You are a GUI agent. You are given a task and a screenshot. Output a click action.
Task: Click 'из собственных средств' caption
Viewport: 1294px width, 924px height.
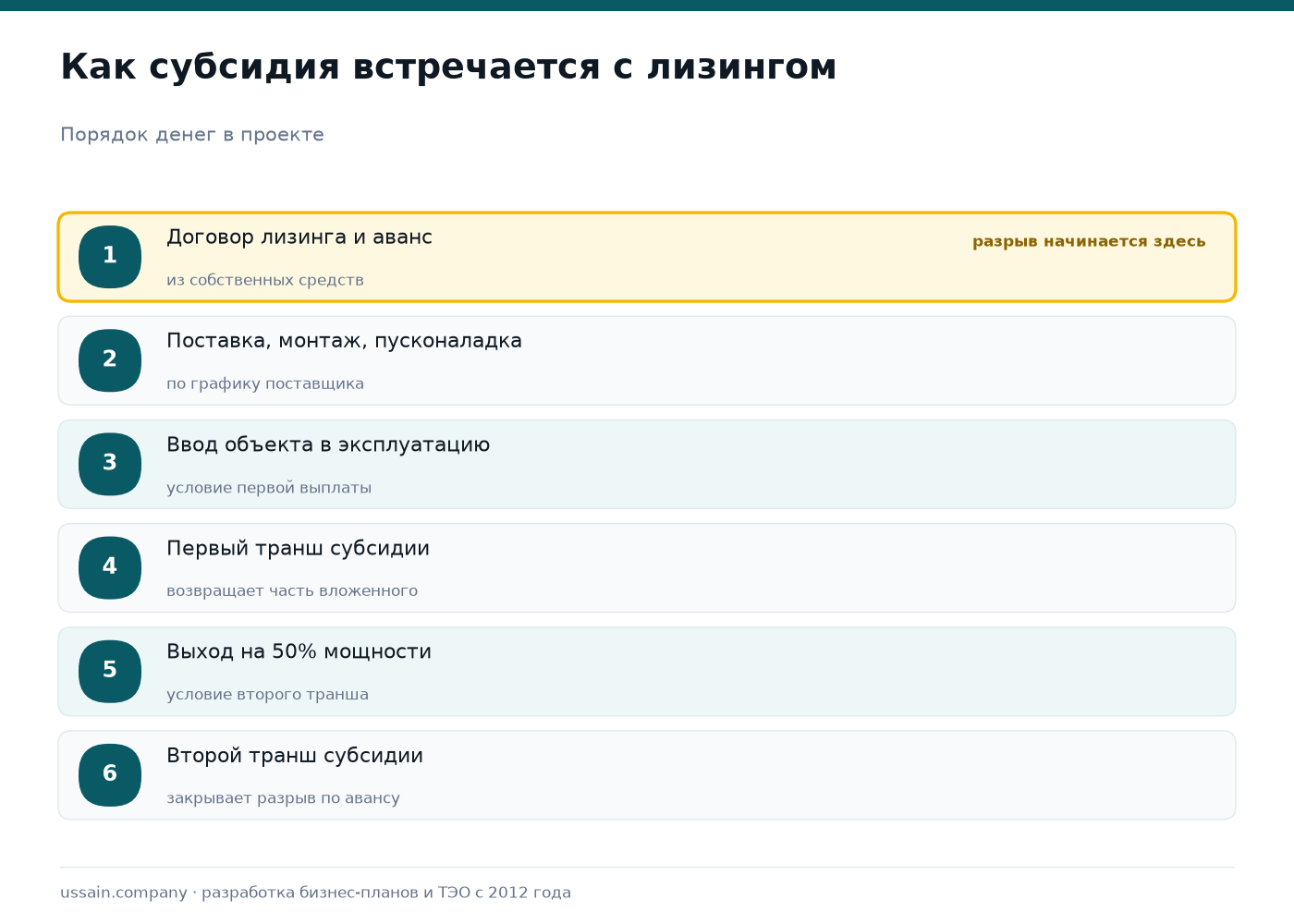(x=265, y=280)
